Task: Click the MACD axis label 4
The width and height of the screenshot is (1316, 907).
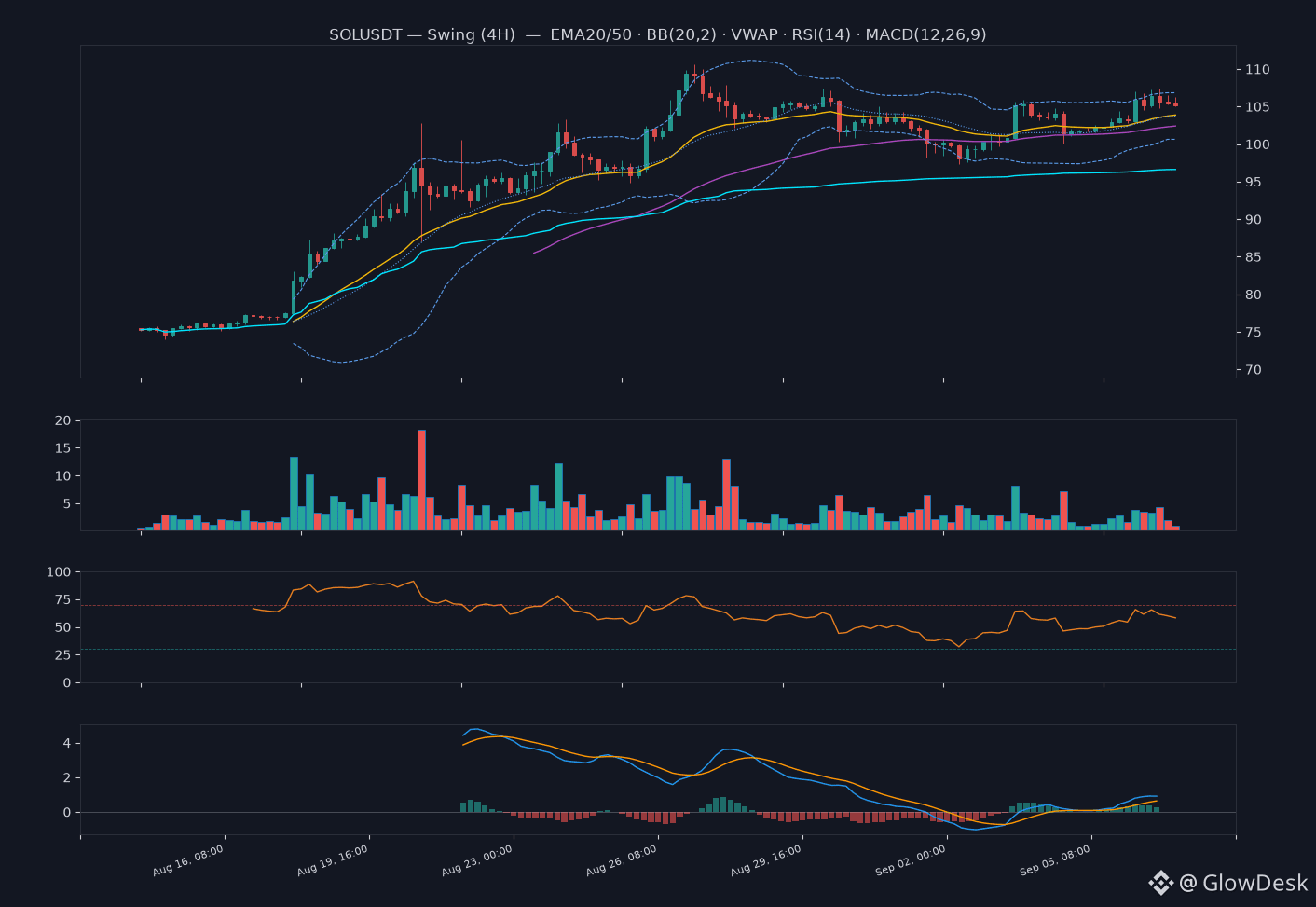Action: coord(67,744)
